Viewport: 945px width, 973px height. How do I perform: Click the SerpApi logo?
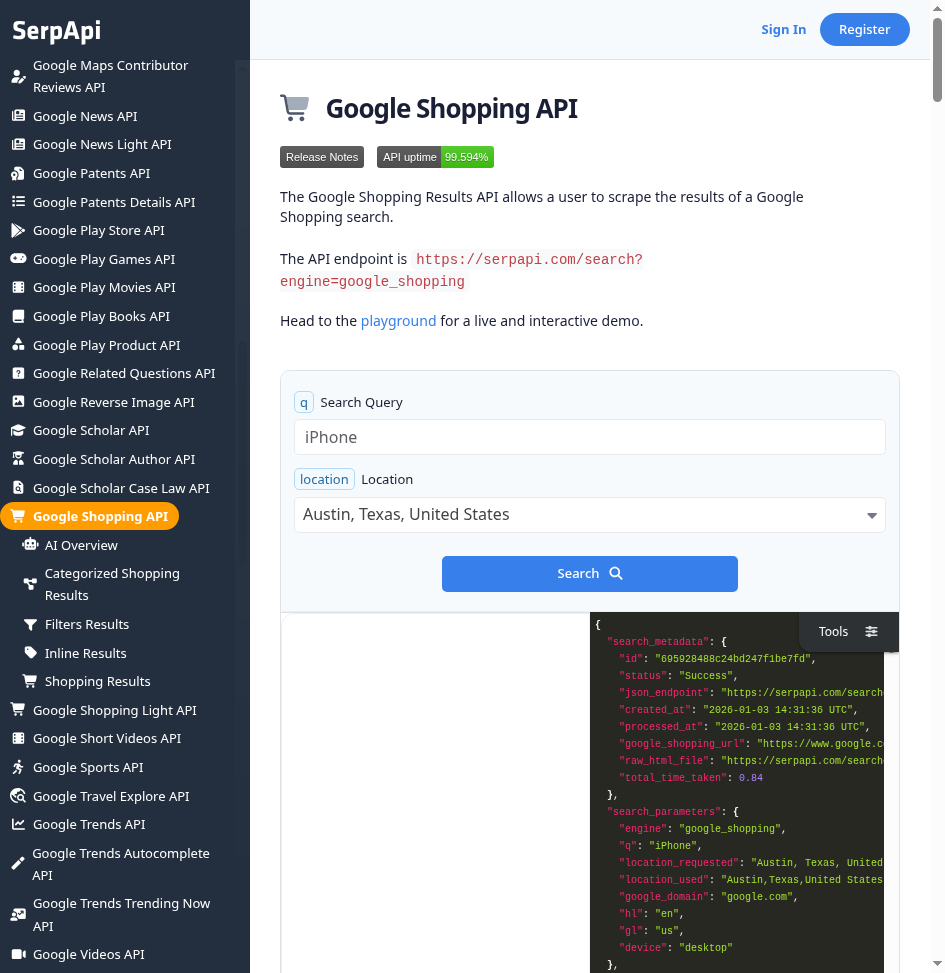tap(56, 30)
